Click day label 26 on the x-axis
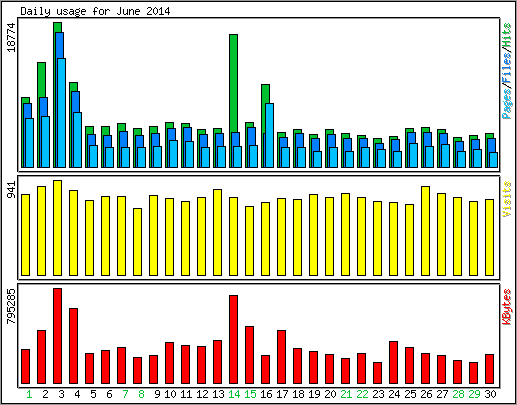This screenshot has height=405, width=517. point(426,395)
